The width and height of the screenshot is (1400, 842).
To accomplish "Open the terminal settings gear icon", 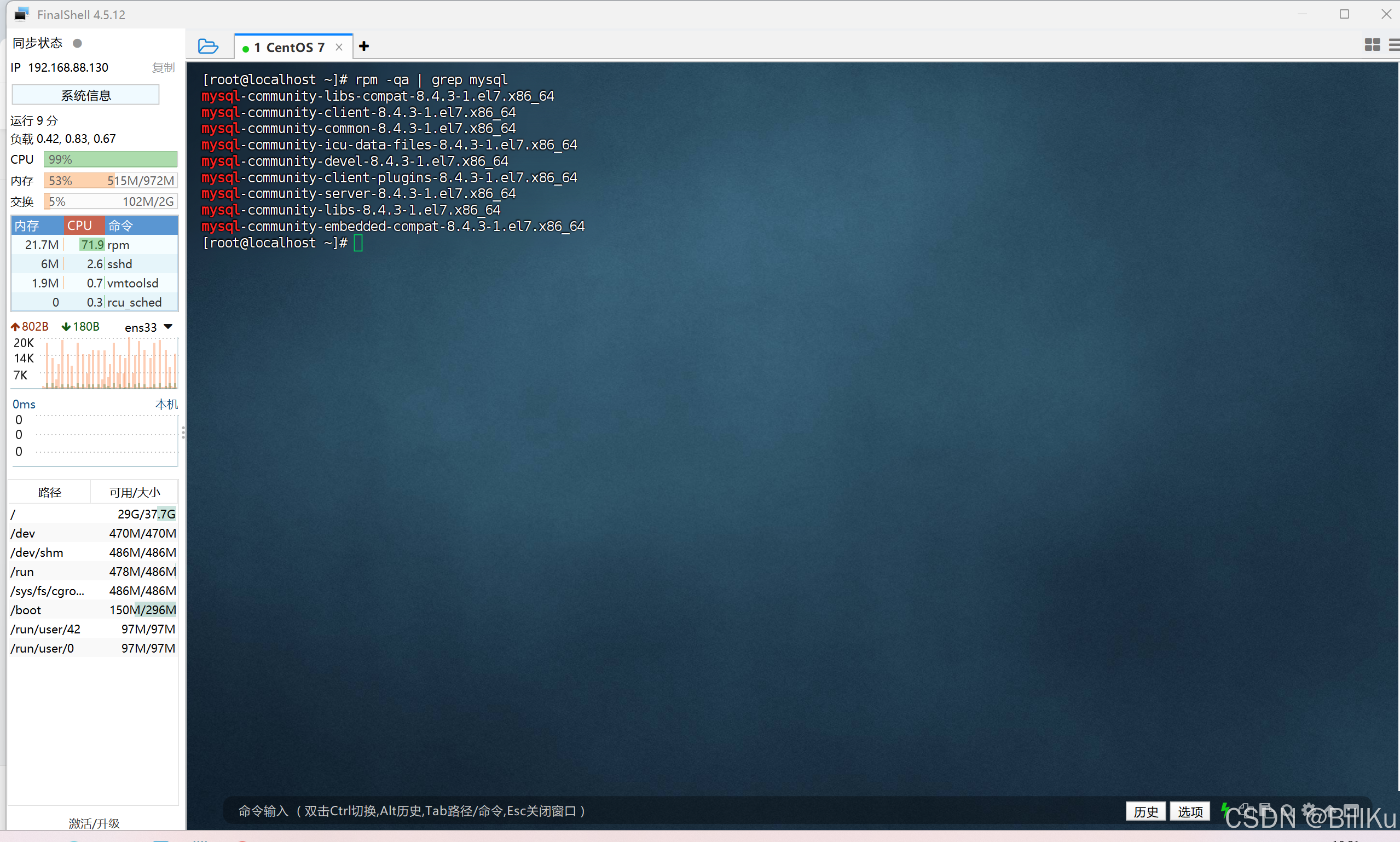I will coord(1308,810).
